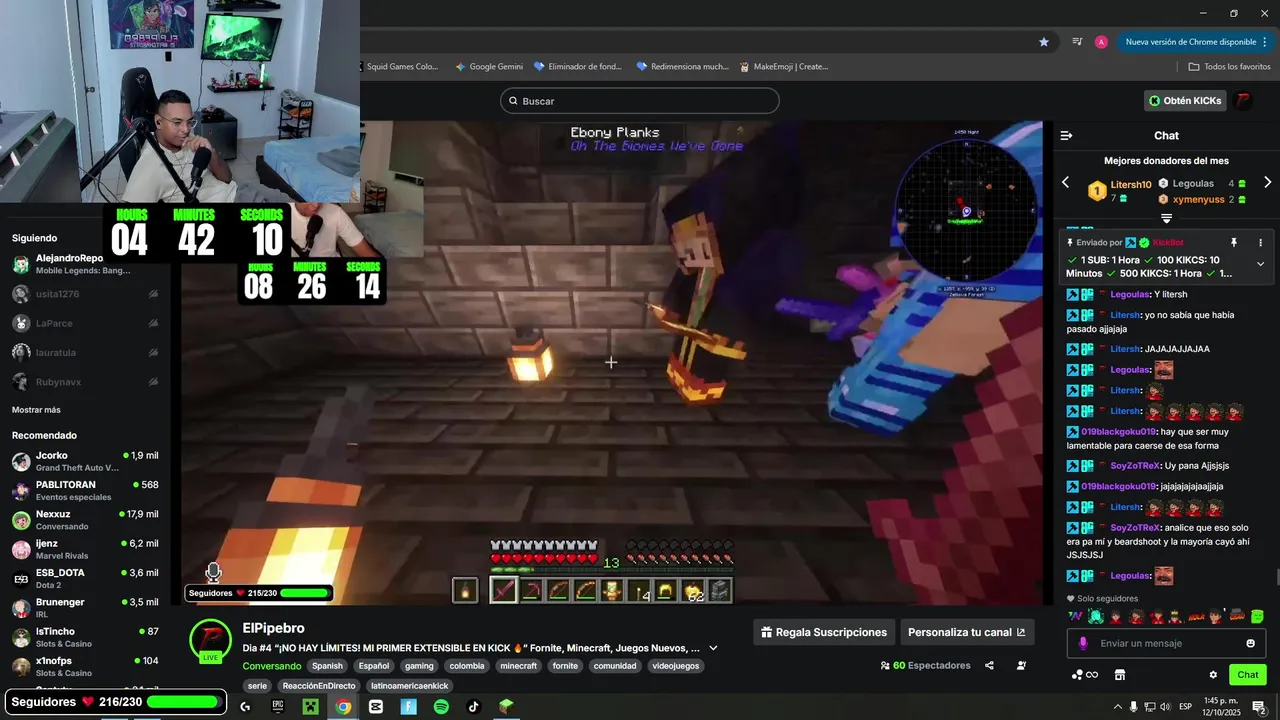Open Todos los favoritos folder

[x=1229, y=67]
